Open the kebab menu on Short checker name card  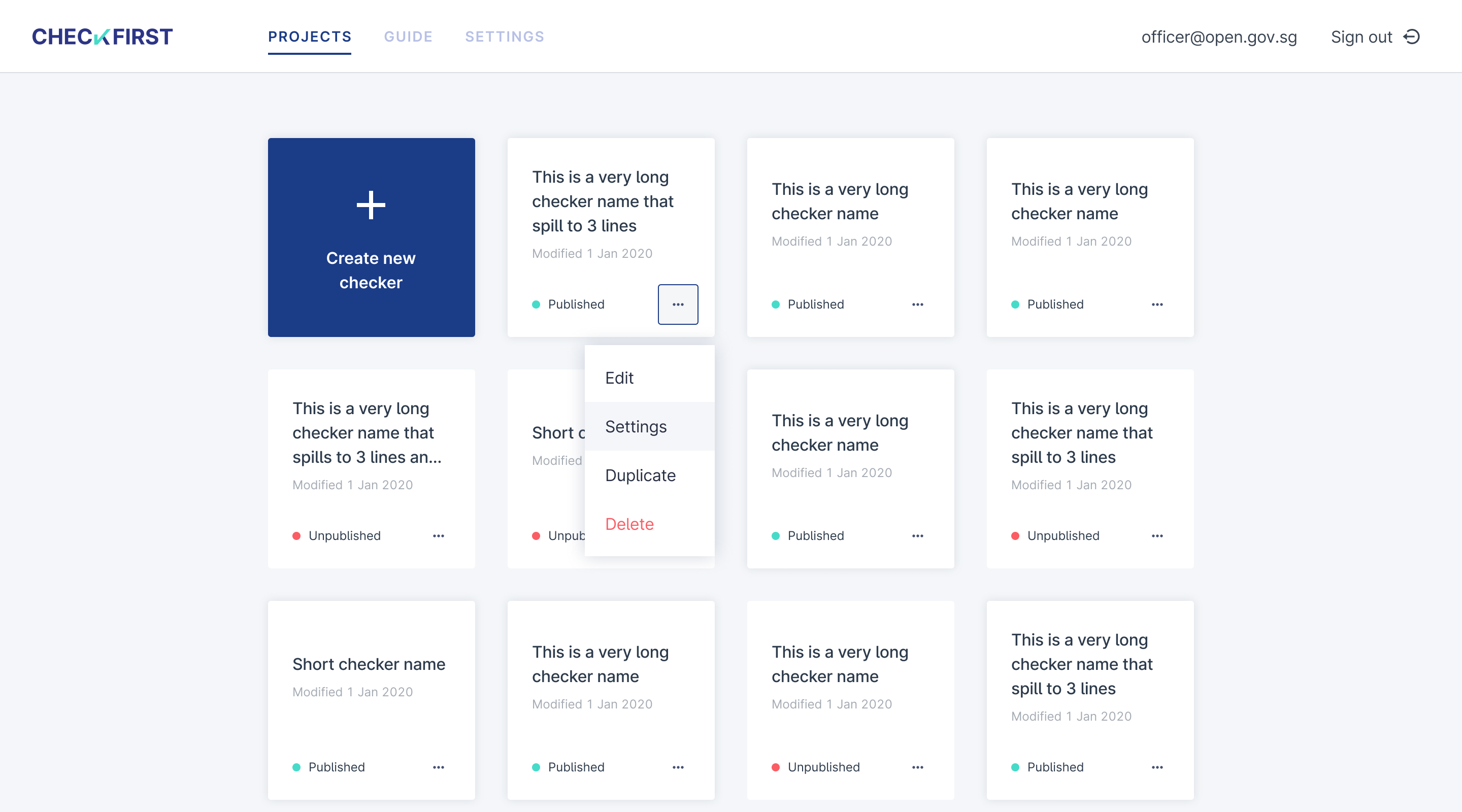pos(439,767)
